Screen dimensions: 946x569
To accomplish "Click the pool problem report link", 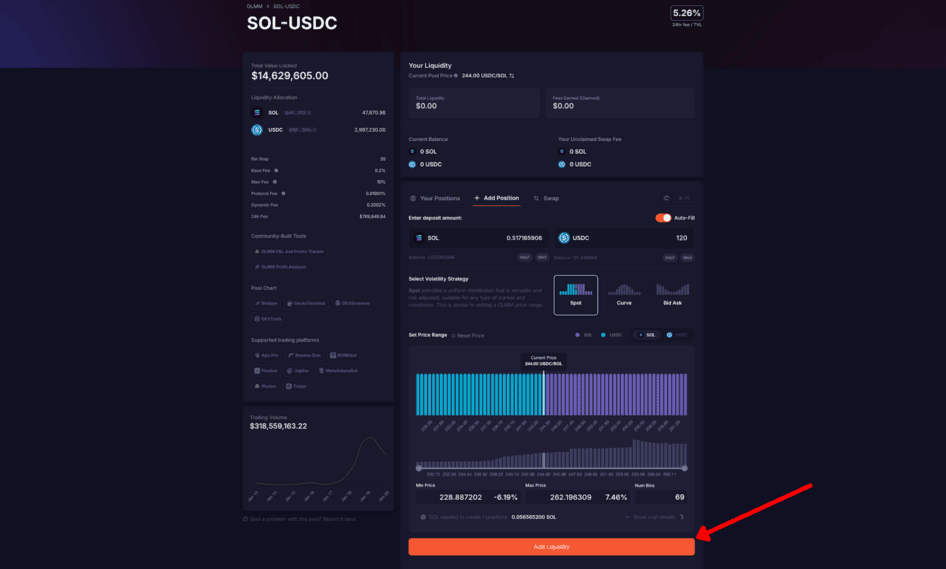I will click(x=300, y=519).
